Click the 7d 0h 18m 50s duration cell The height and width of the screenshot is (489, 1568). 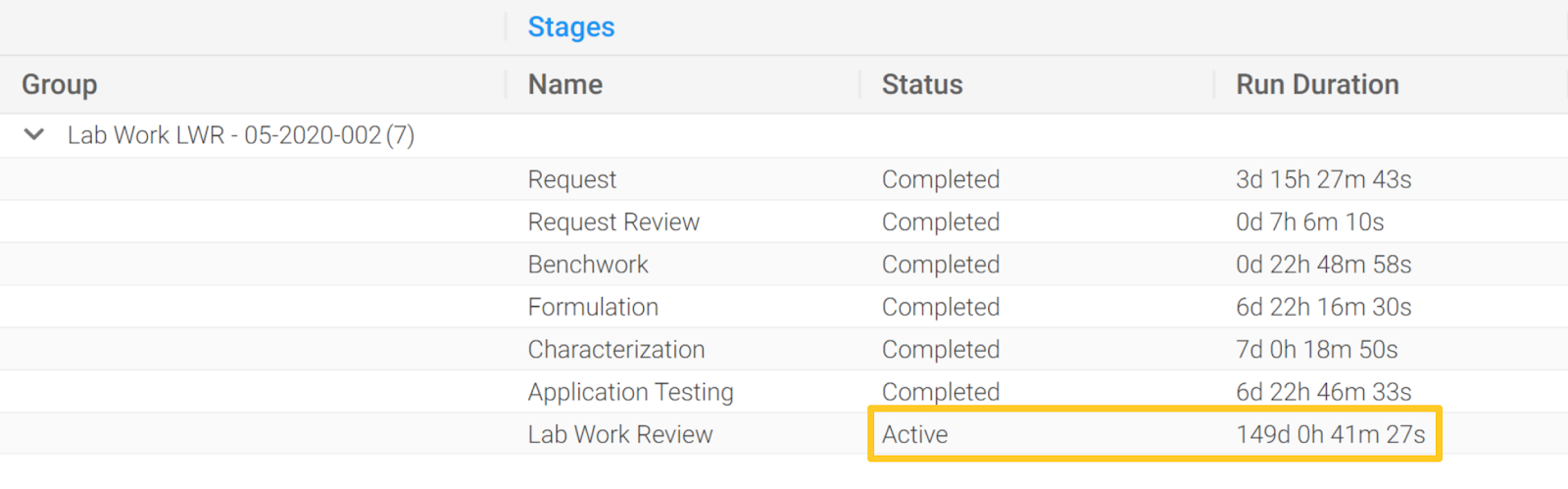coord(1317,350)
